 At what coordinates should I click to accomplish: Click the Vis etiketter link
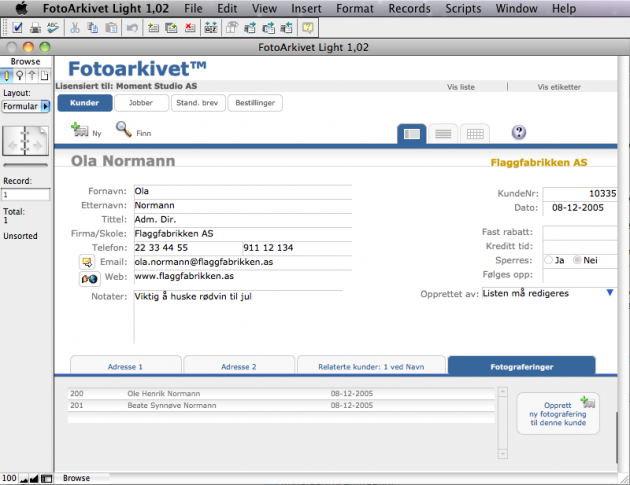(x=559, y=87)
